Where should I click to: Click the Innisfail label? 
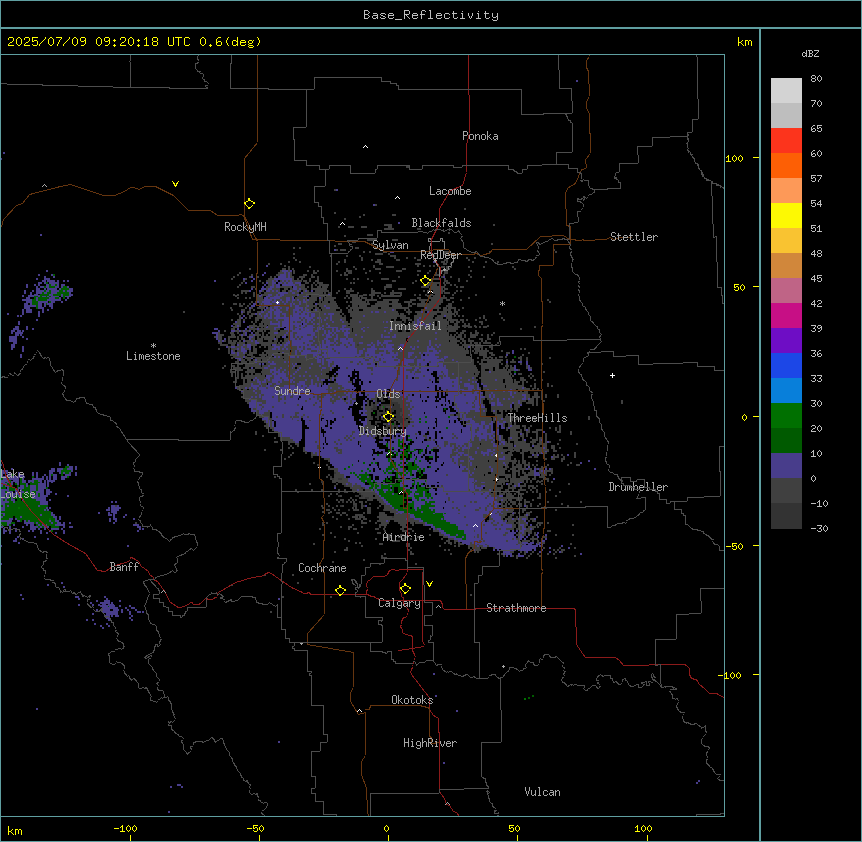point(415,326)
